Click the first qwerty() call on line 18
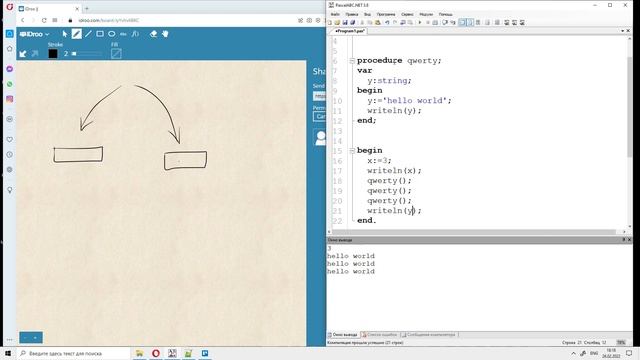Viewport: 640px width, 360px height. coord(389,181)
